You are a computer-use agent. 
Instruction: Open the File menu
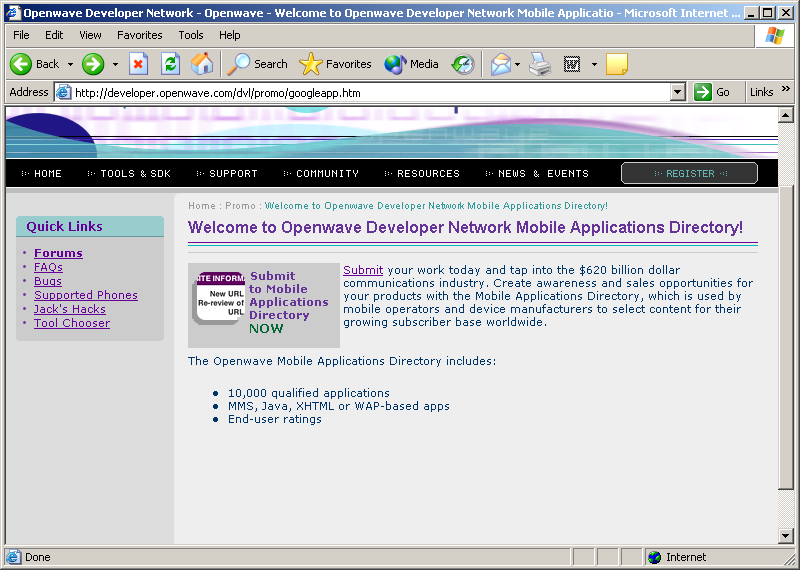pyautogui.click(x=21, y=35)
